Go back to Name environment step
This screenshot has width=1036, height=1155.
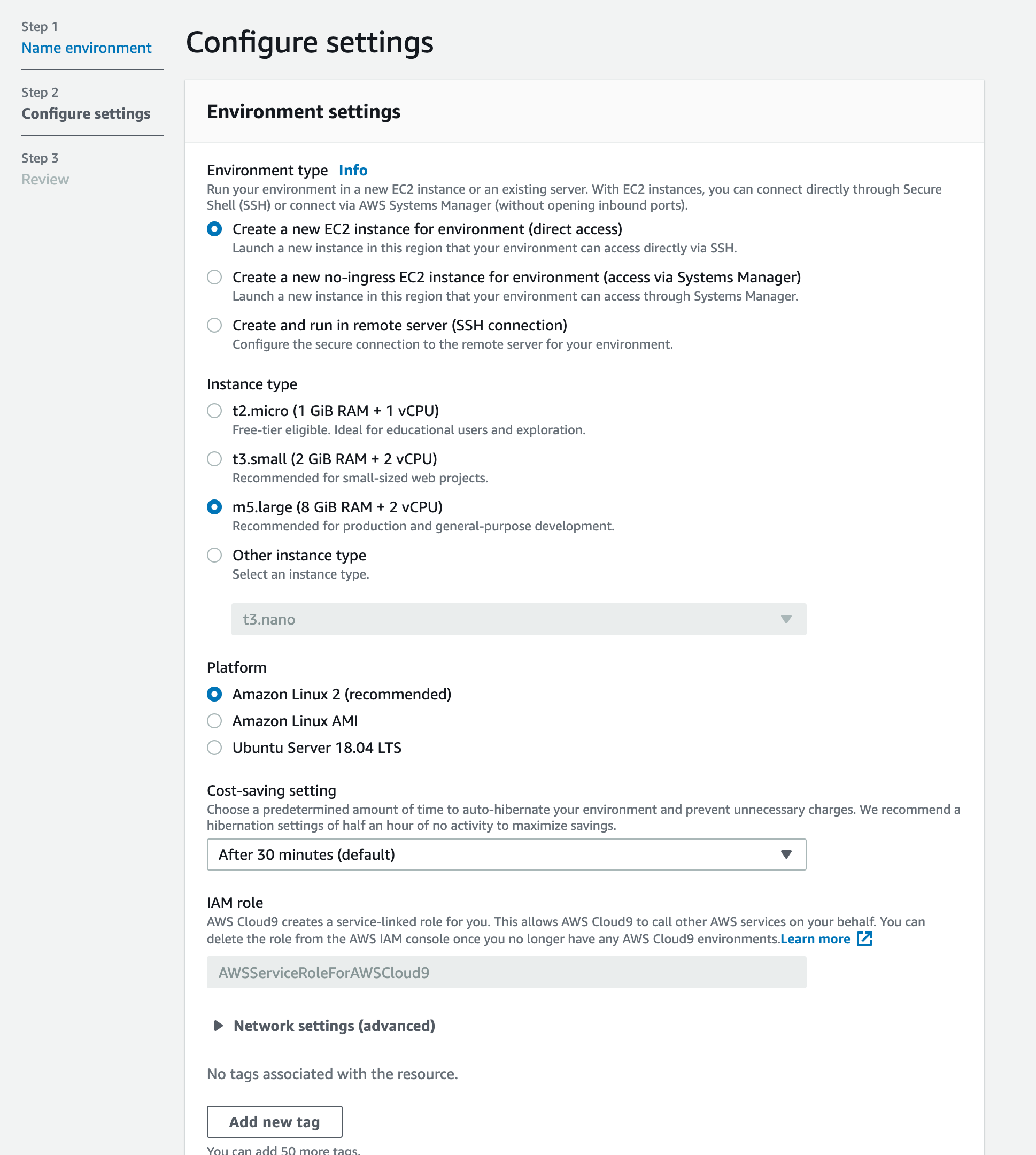pyautogui.click(x=87, y=48)
